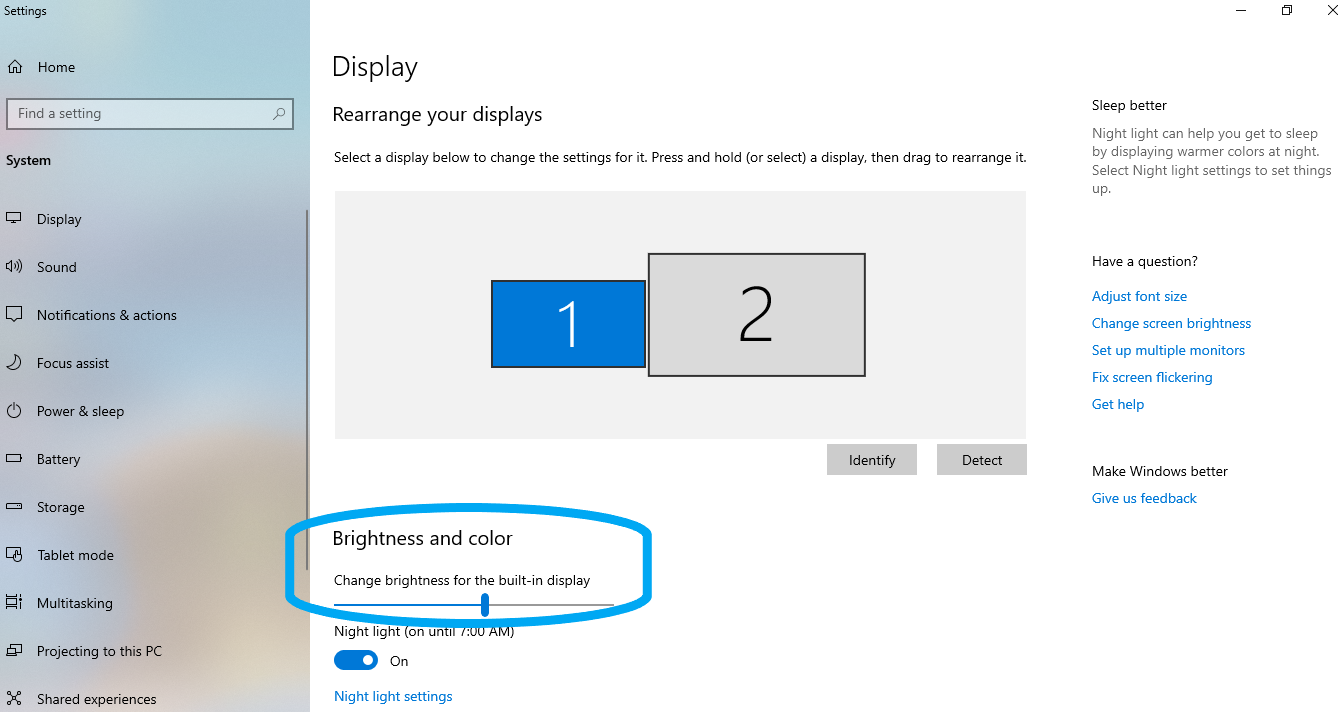
Task: Minimize the Settings window
Action: (1240, 11)
